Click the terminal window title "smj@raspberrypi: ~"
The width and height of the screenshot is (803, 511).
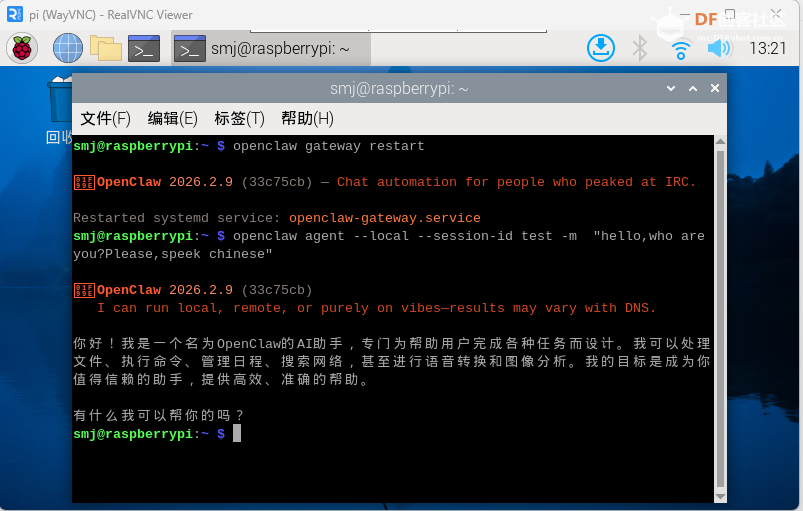399,89
